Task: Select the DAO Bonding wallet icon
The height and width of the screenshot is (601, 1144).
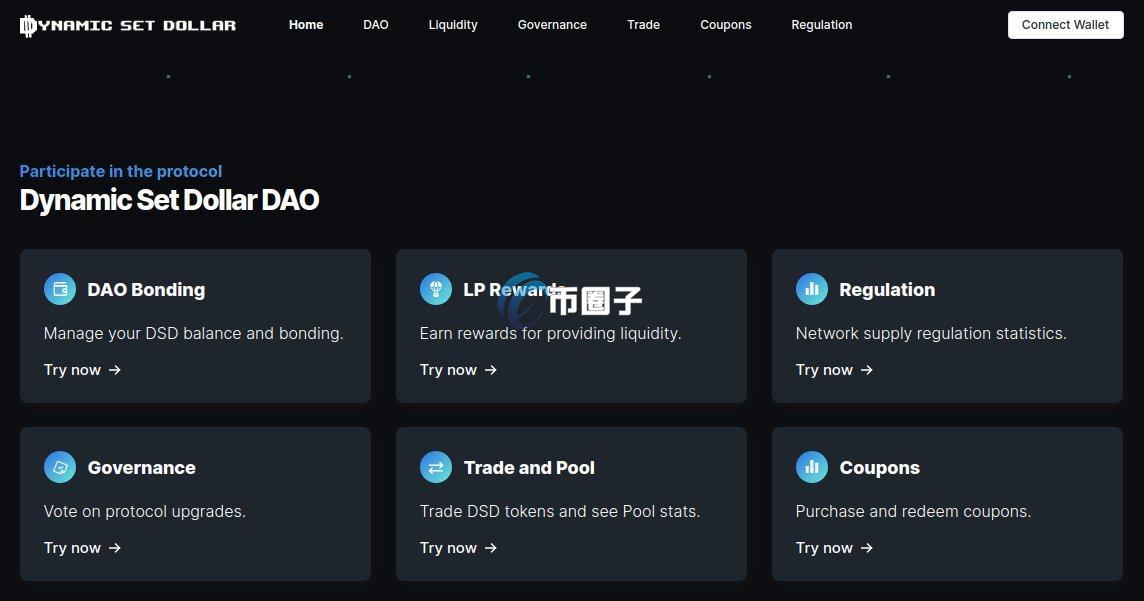Action: pos(60,288)
